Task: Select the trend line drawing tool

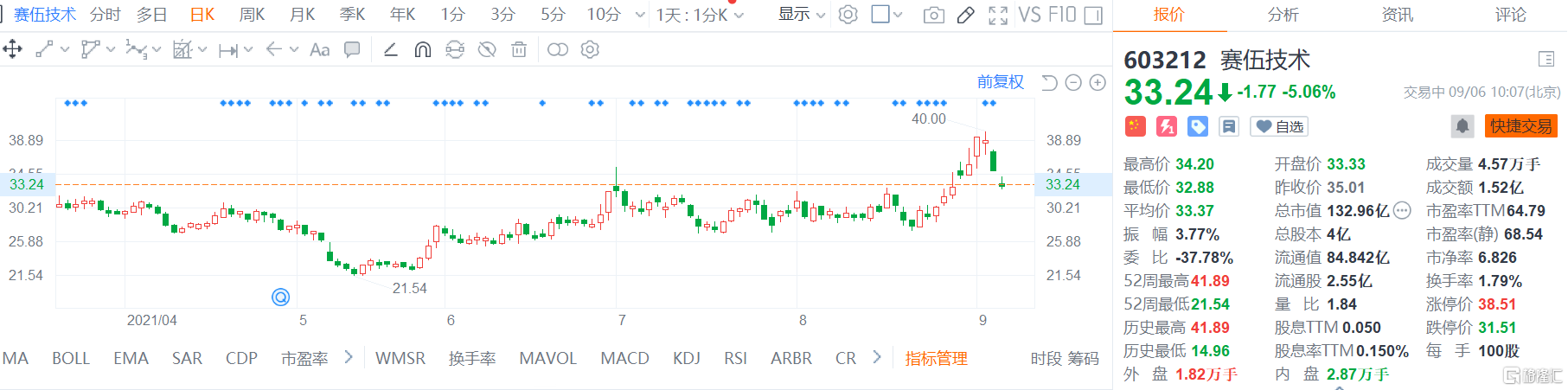Action: (x=44, y=49)
